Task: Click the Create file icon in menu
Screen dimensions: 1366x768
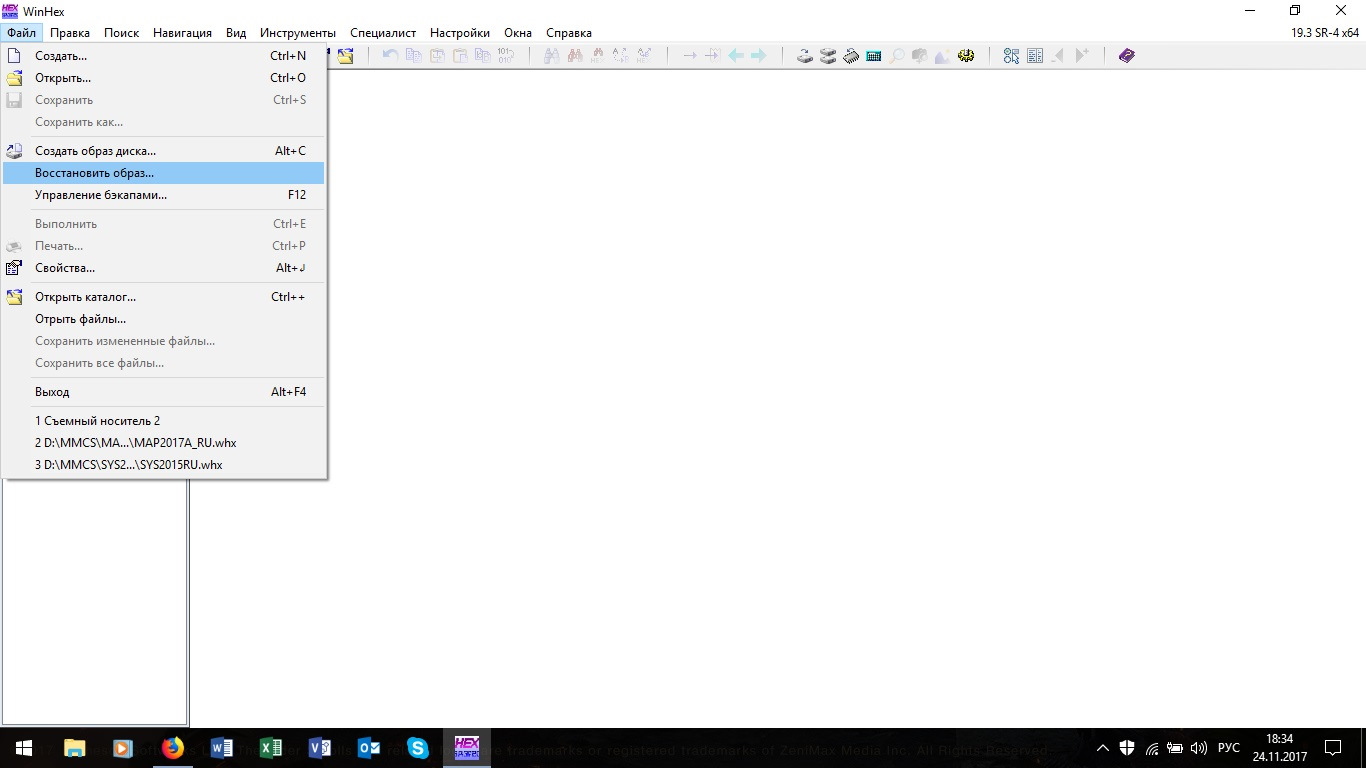Action: tap(14, 56)
